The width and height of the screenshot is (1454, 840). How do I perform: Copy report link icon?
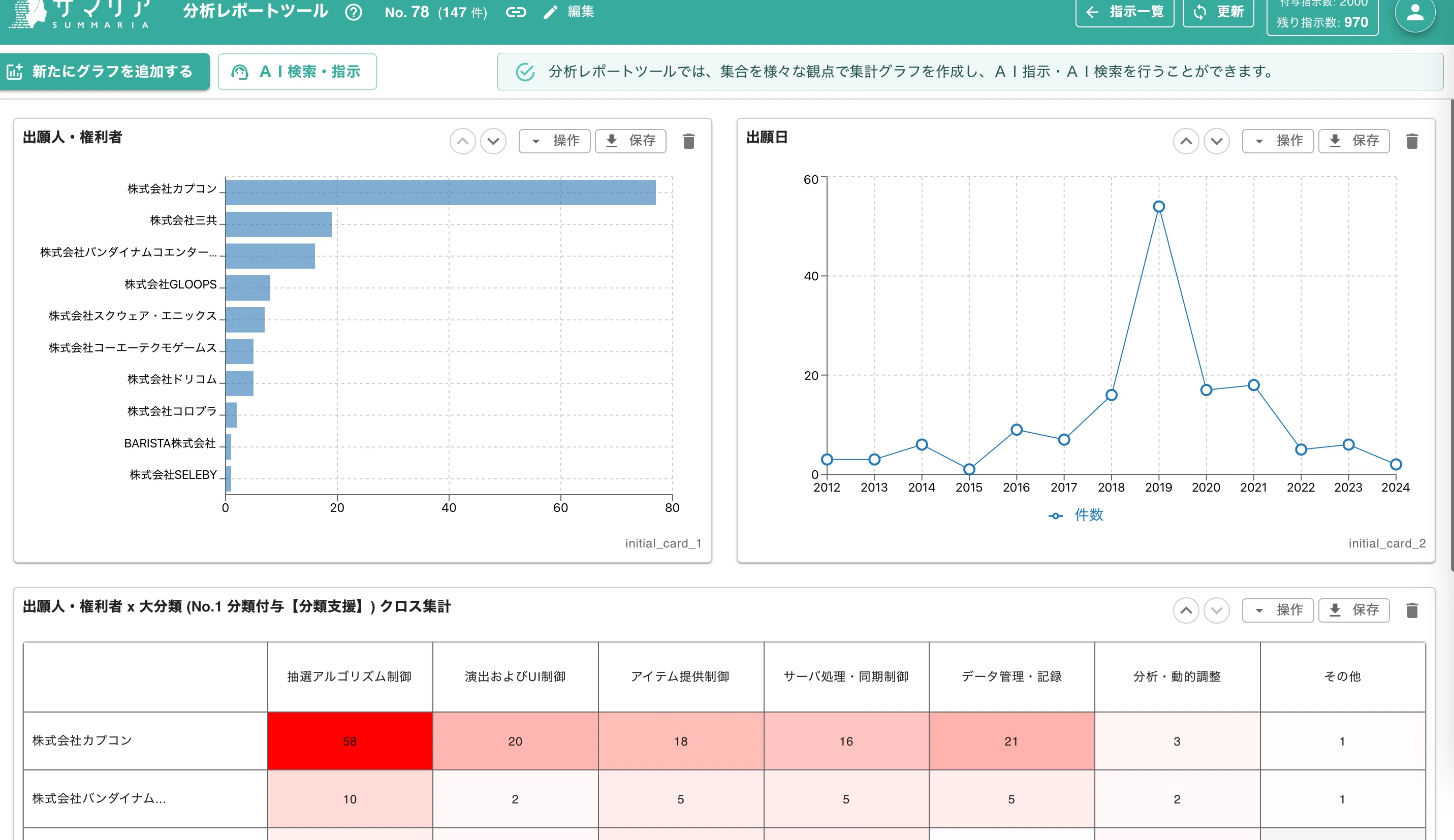pyautogui.click(x=516, y=12)
